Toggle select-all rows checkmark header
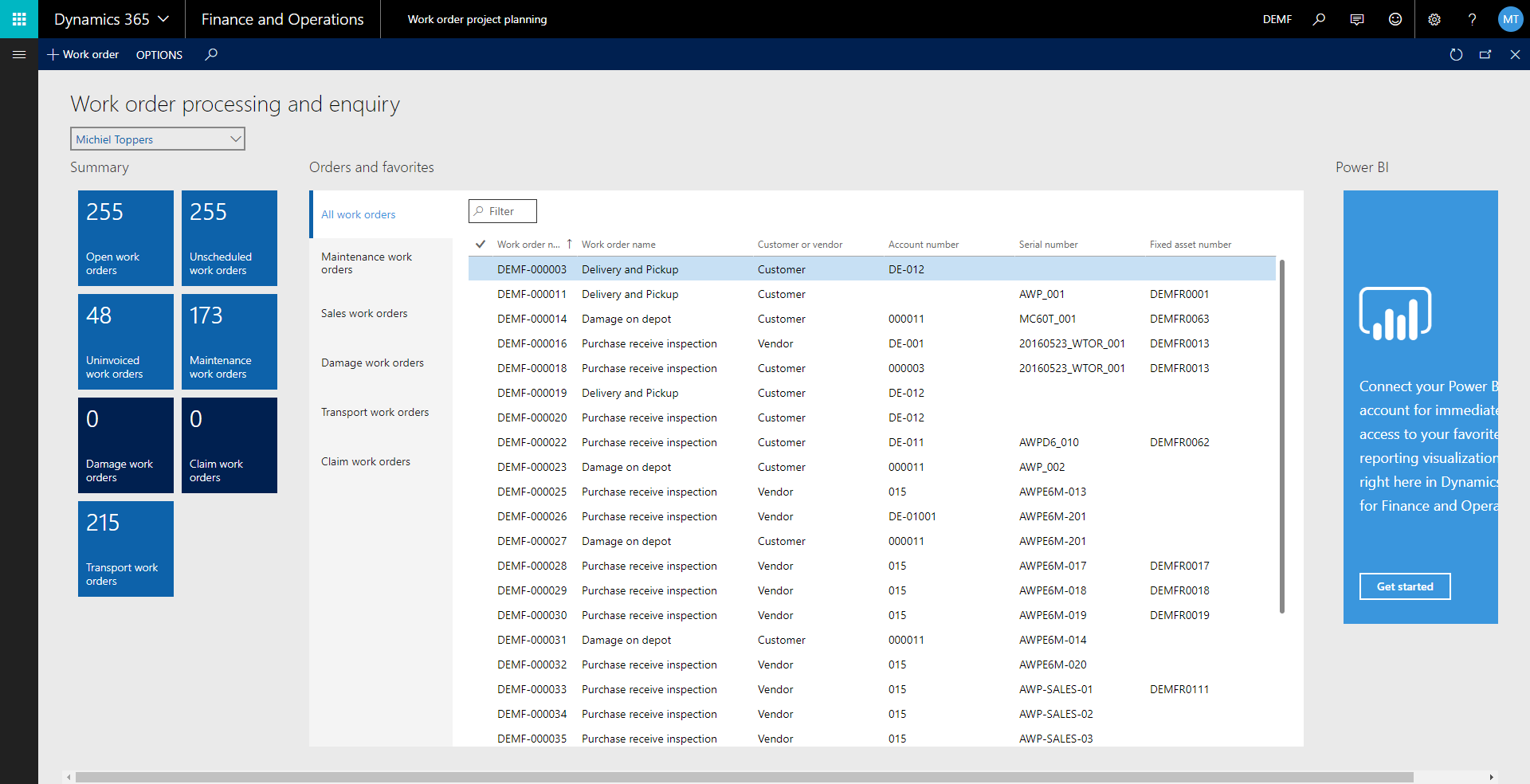 (481, 244)
